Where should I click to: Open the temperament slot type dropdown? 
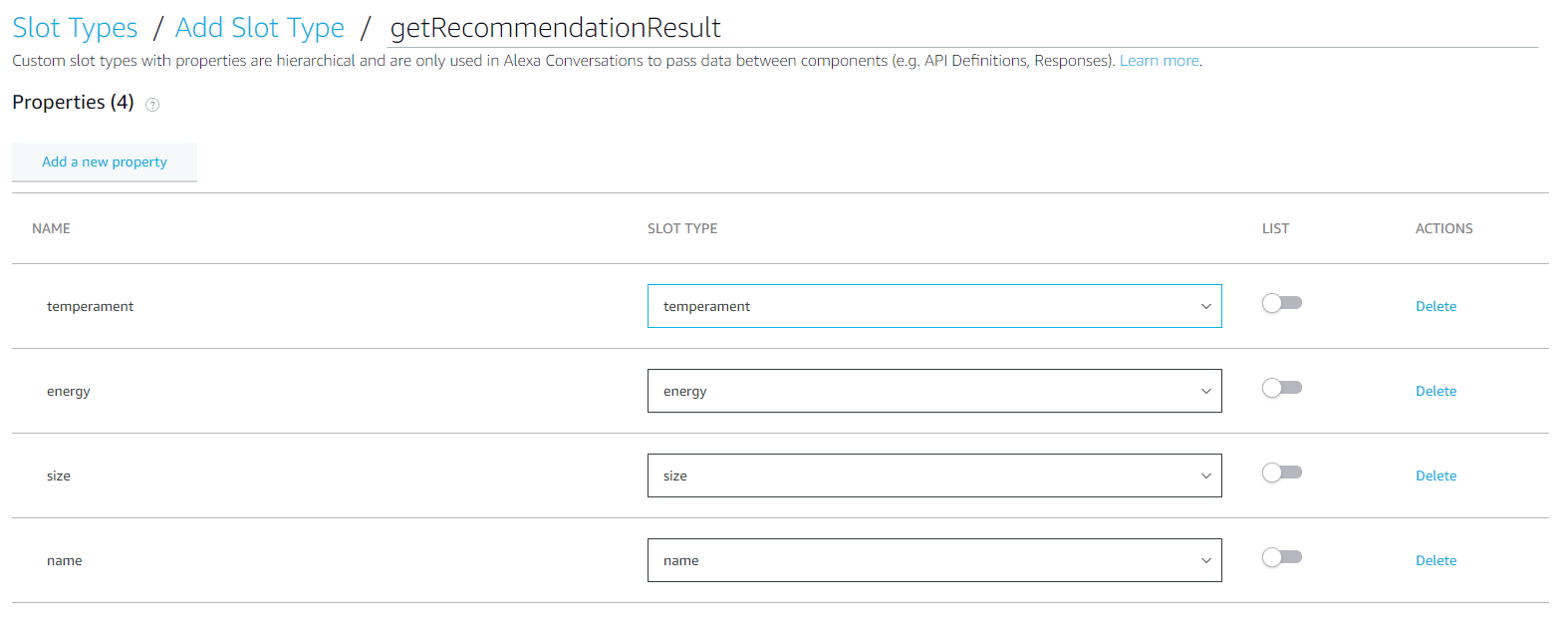[933, 306]
